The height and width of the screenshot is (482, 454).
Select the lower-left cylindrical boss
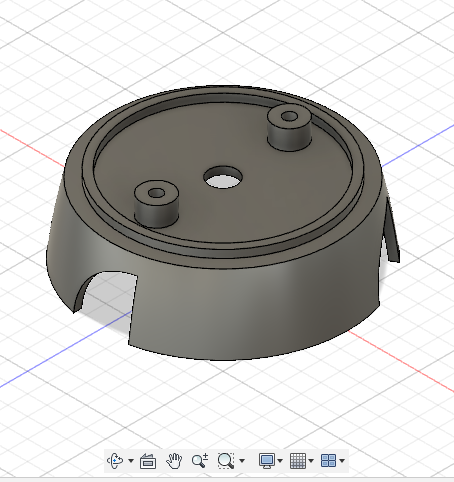[156, 204]
